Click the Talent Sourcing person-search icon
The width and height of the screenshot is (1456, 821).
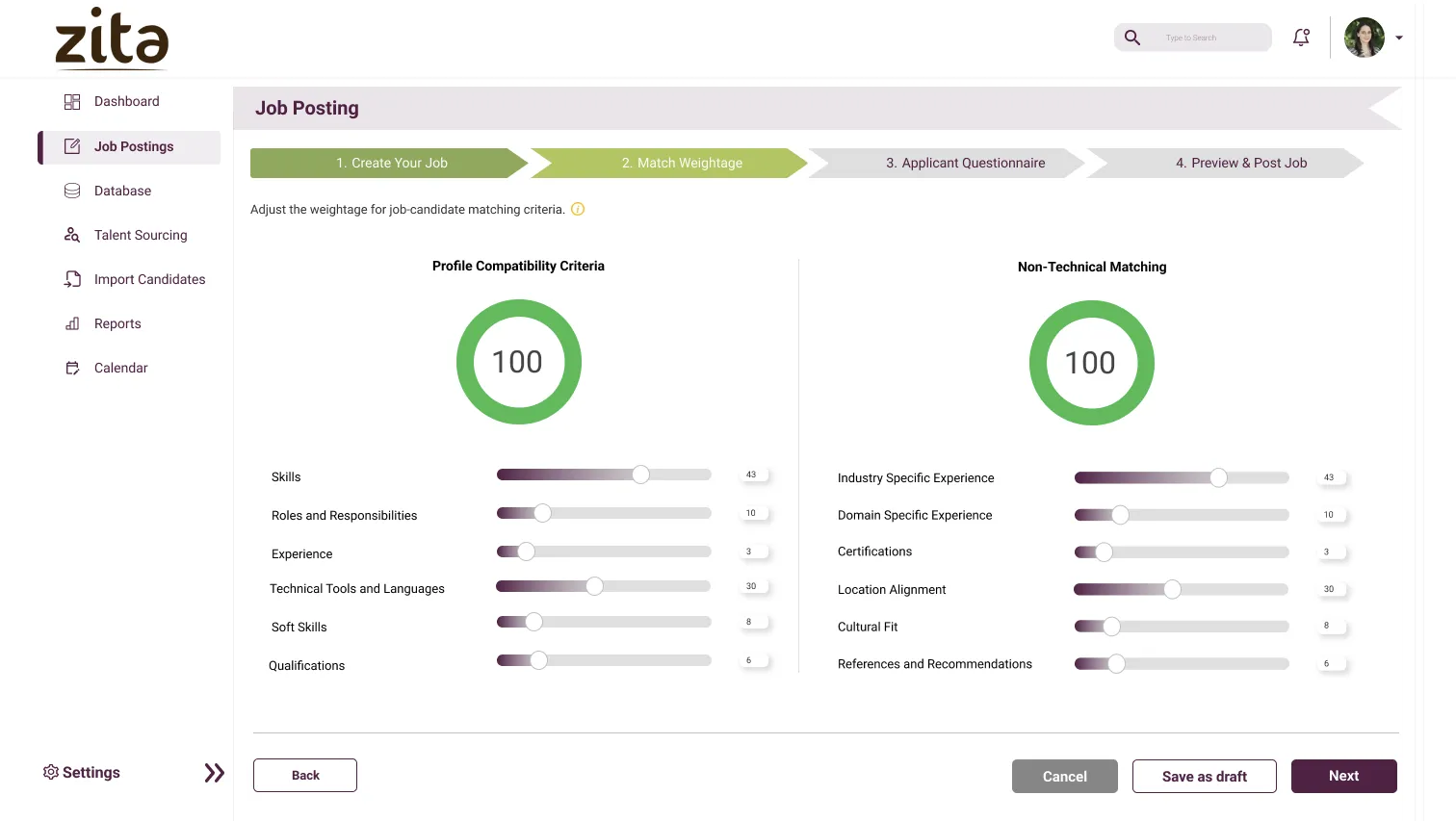(72, 235)
